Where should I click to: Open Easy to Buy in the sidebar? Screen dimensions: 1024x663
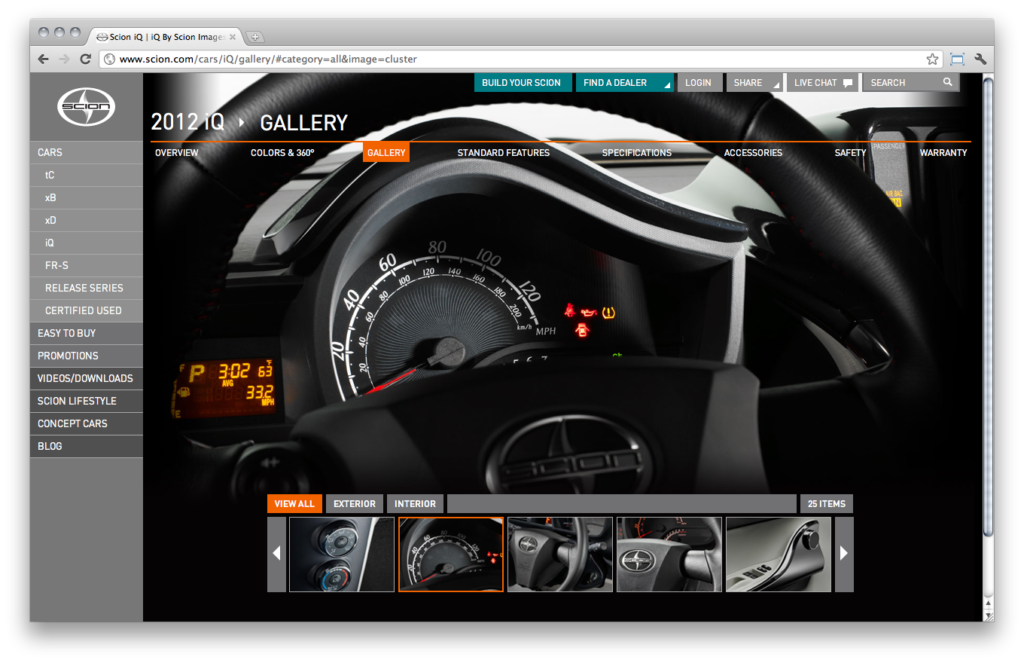(86, 333)
